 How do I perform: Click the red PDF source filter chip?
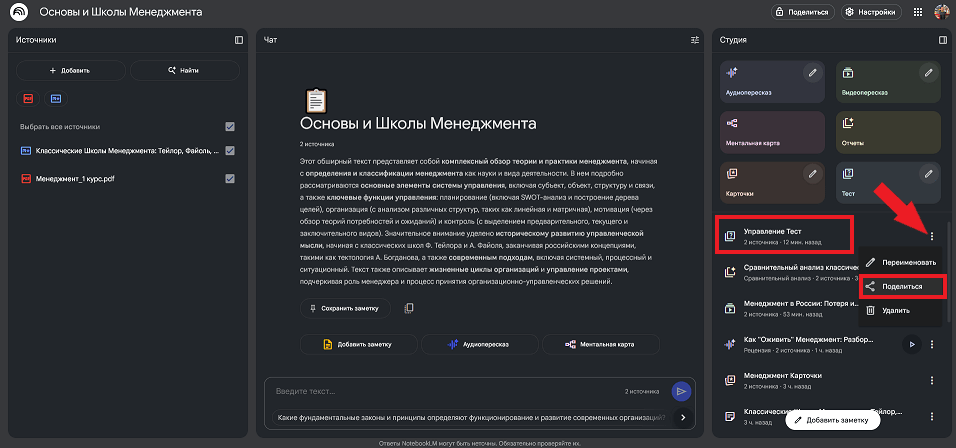(x=27, y=98)
